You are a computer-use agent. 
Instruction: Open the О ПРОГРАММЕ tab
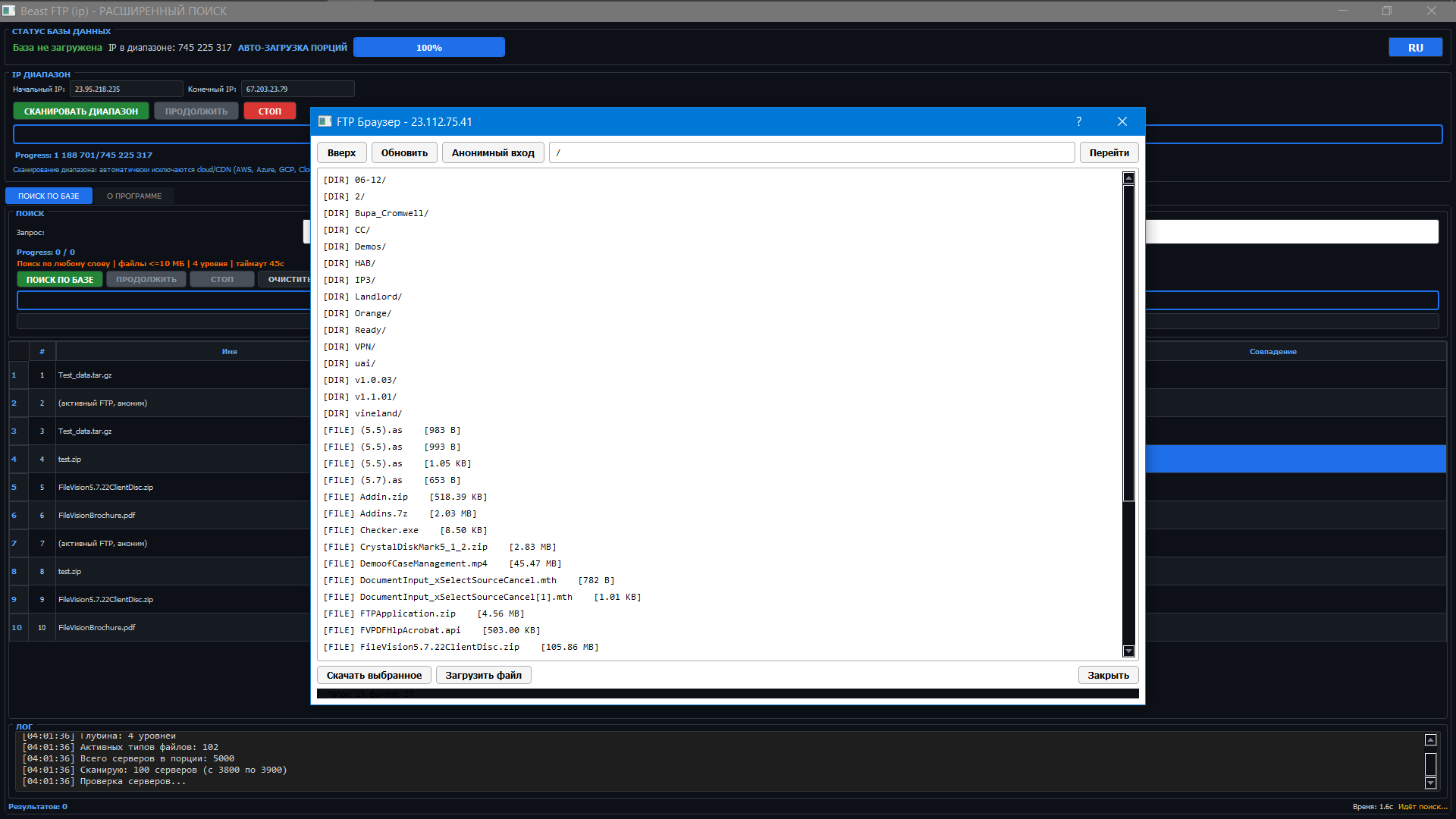[x=134, y=196]
